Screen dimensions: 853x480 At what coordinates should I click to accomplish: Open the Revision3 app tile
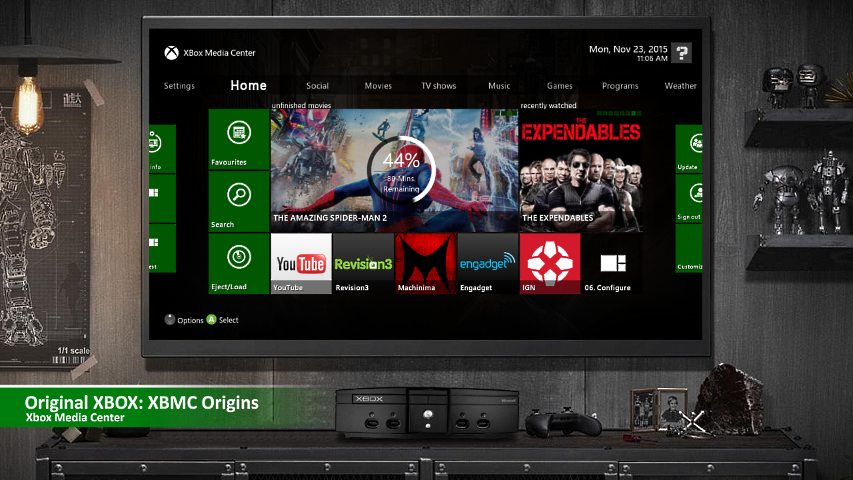point(363,264)
